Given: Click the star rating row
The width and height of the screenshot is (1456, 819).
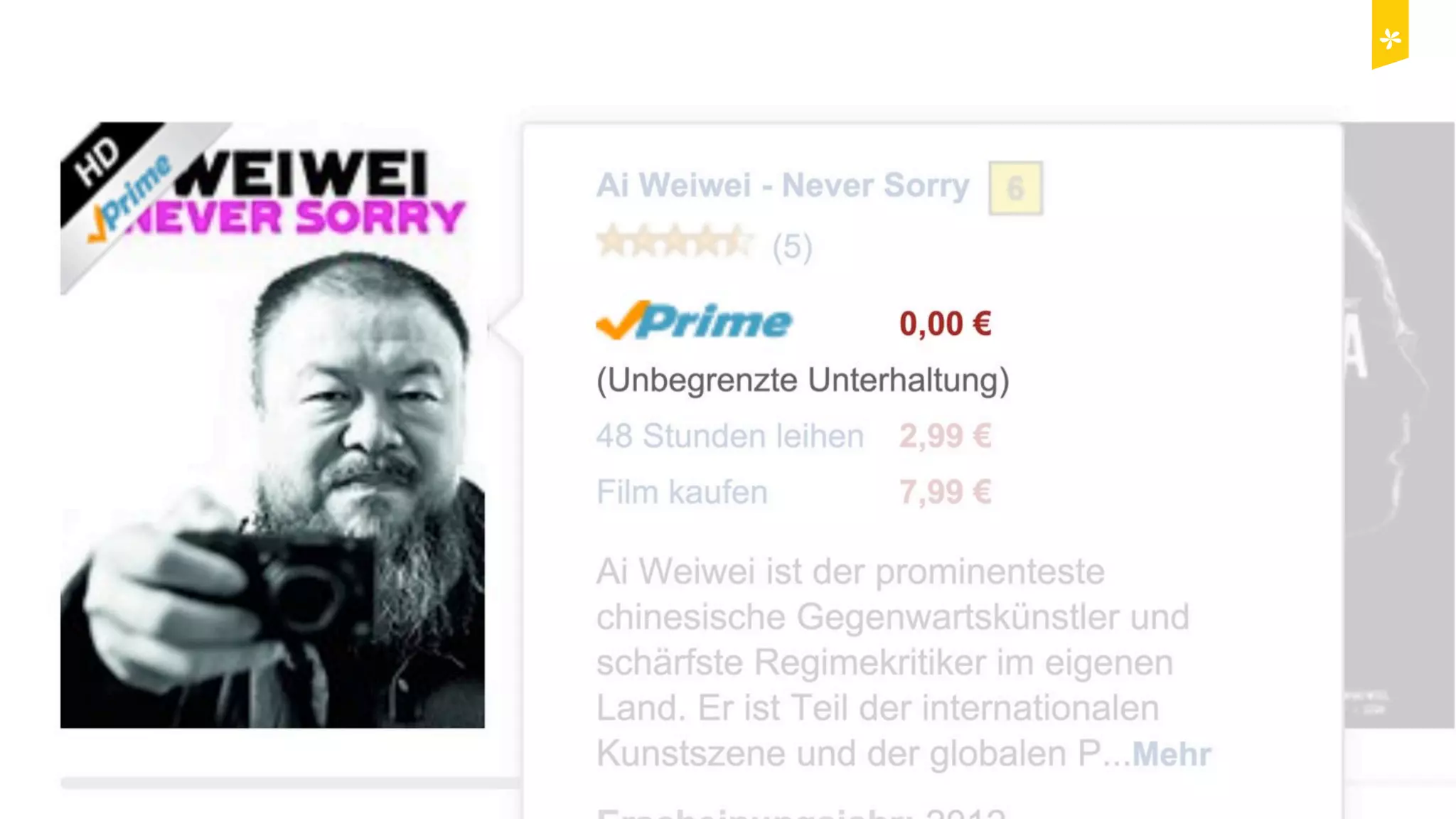Looking at the screenshot, I should (675, 242).
